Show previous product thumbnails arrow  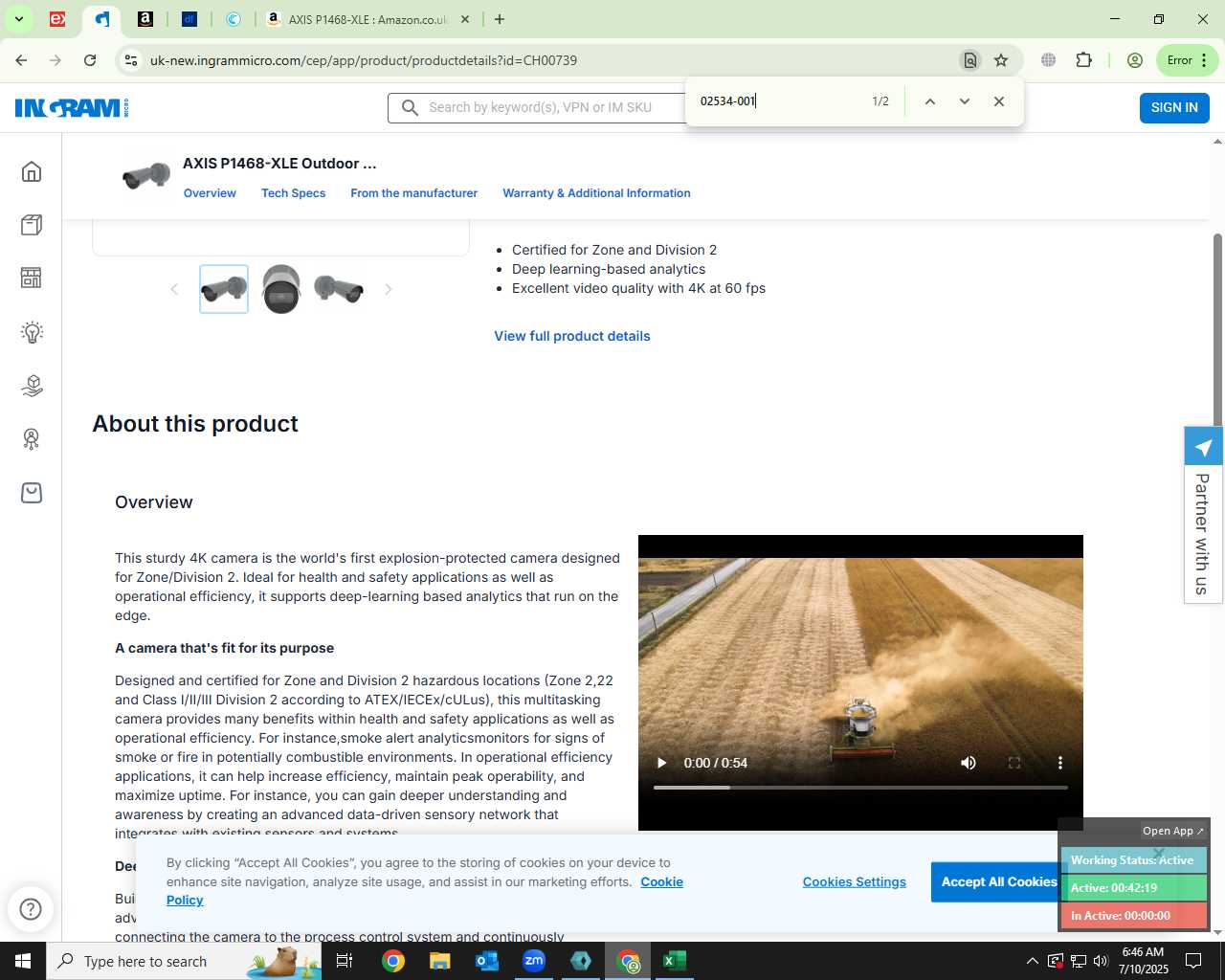coord(174,289)
